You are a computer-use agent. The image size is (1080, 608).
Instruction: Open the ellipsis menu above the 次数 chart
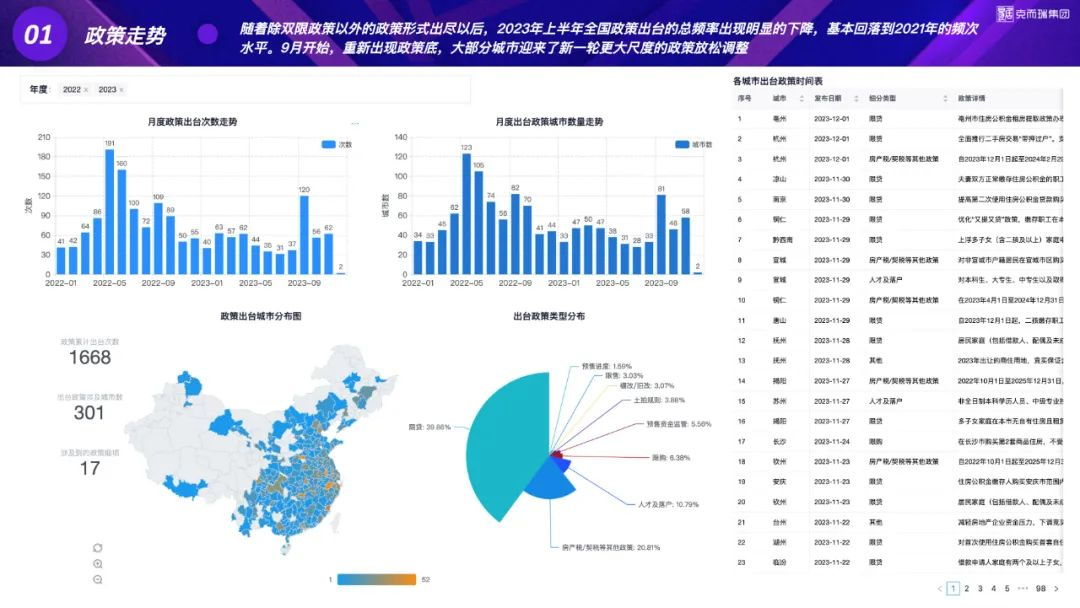pos(353,123)
